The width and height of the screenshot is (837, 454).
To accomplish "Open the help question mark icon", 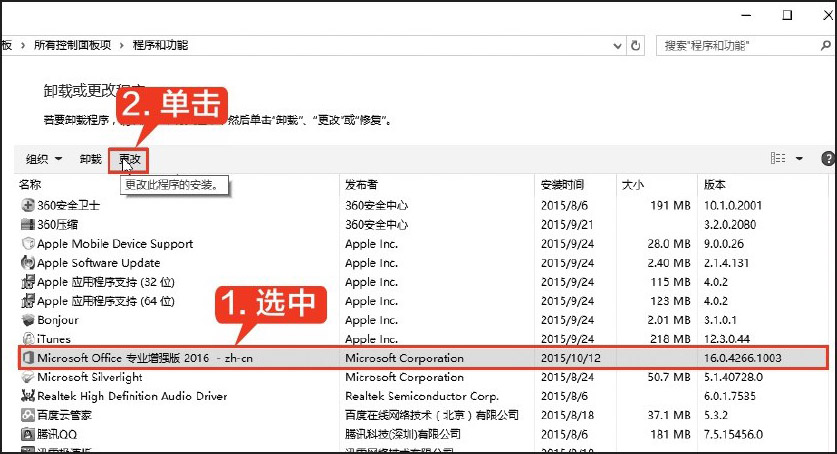I will click(x=828, y=158).
